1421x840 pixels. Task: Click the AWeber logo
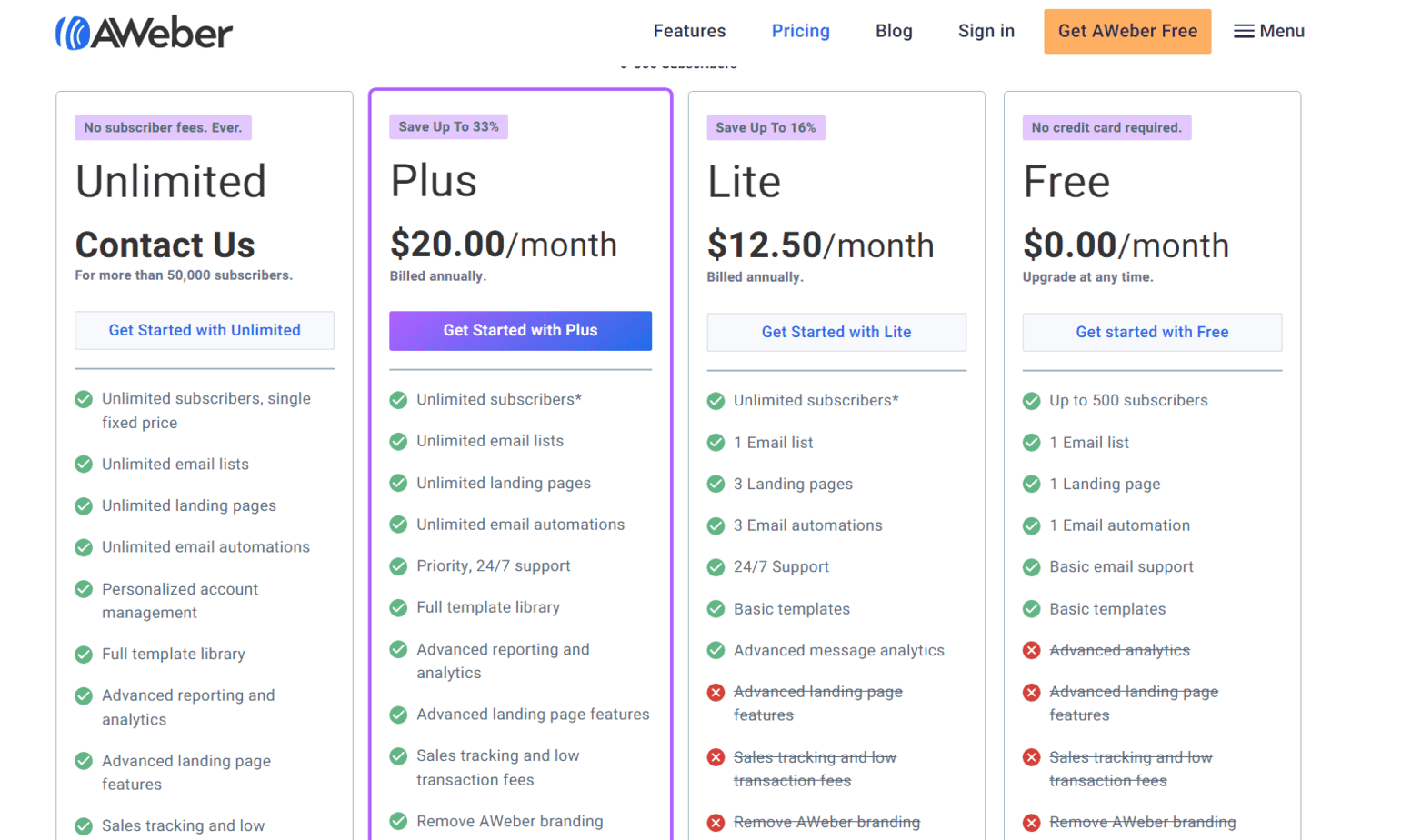[144, 33]
